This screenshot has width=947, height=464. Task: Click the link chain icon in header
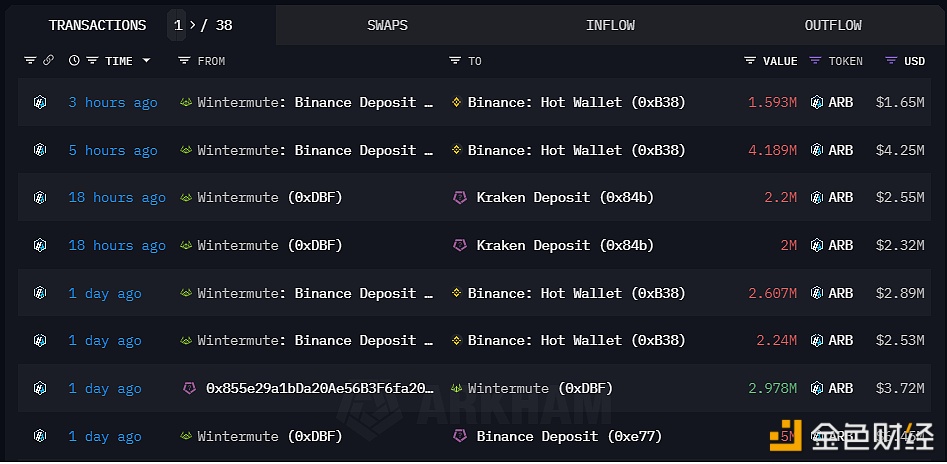tap(48, 60)
